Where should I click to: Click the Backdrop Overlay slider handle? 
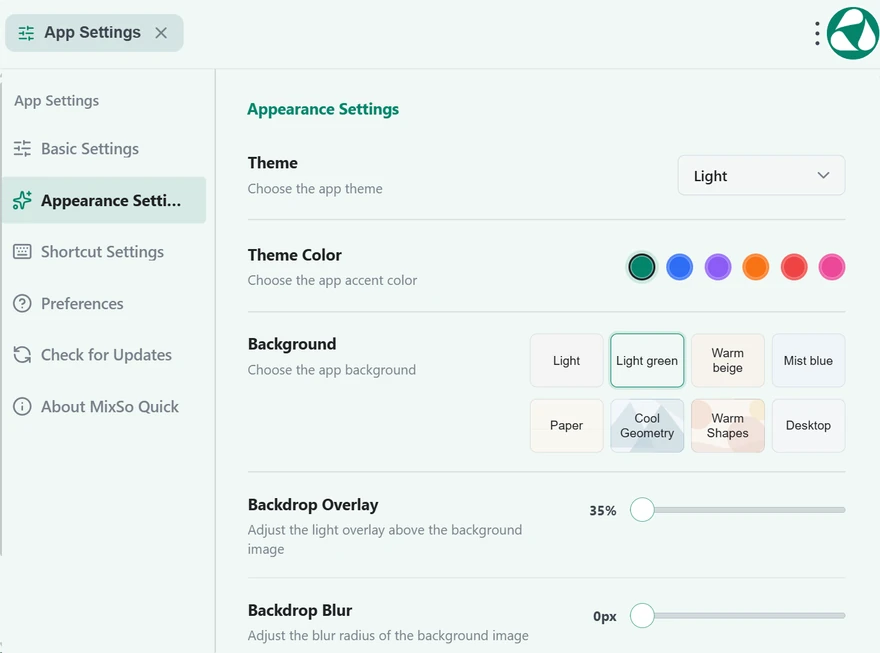coord(642,510)
